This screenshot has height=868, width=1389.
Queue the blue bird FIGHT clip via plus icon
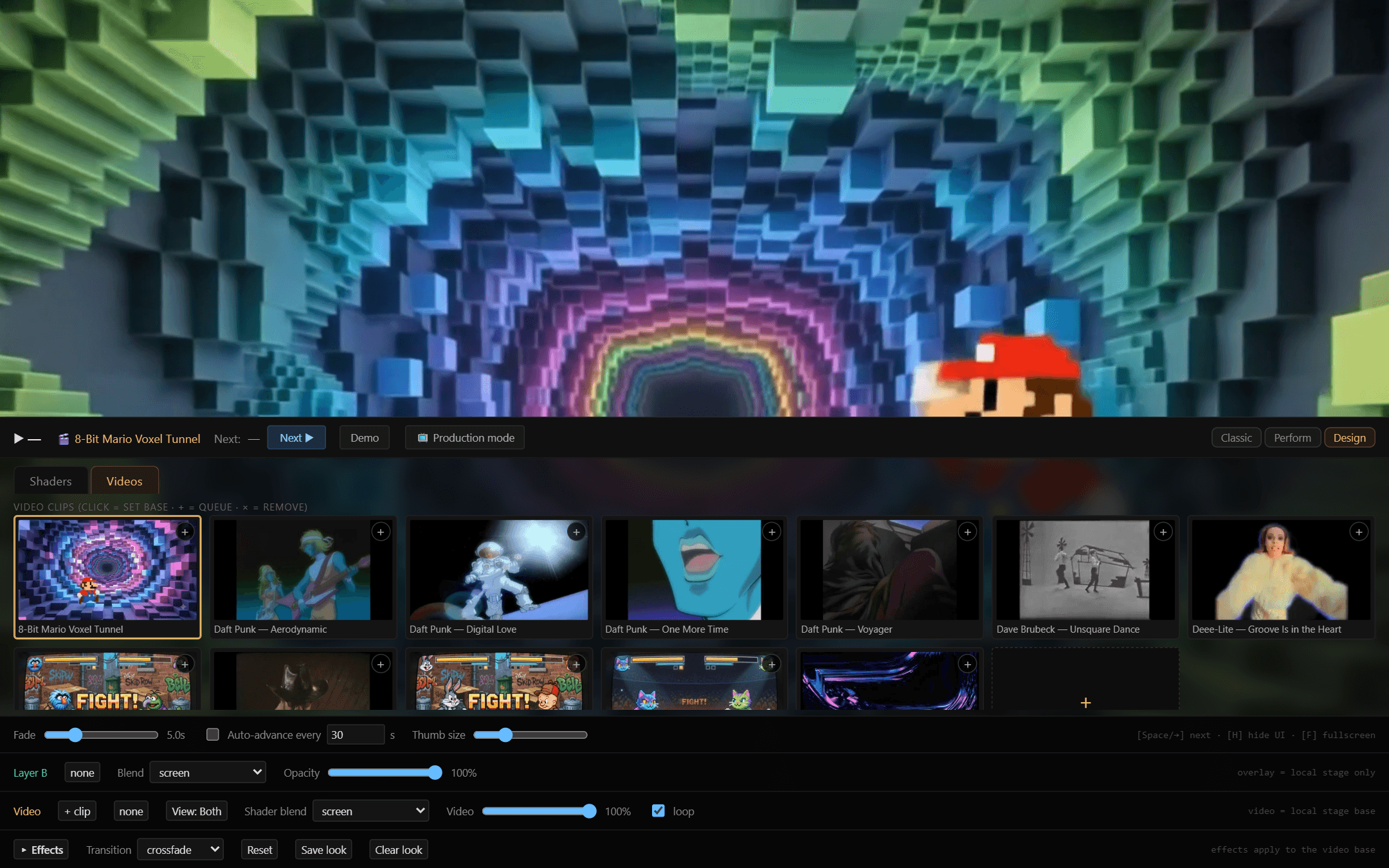[185, 664]
